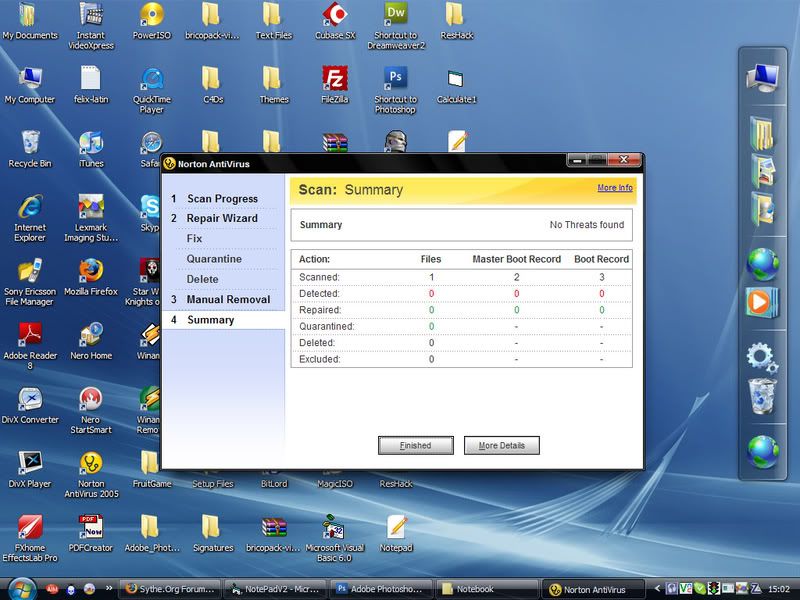
Task: Click the computer monitor icon in dock
Action: [x=762, y=77]
